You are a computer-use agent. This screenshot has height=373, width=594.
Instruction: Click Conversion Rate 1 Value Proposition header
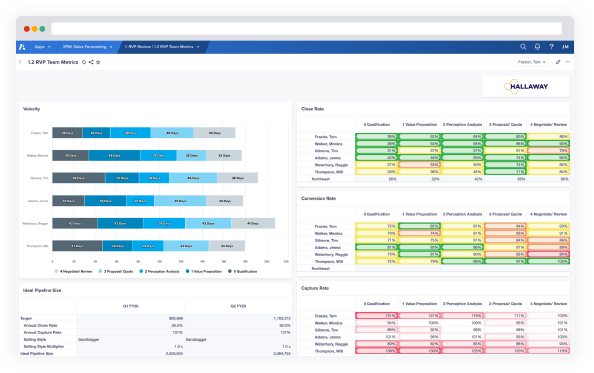click(419, 214)
